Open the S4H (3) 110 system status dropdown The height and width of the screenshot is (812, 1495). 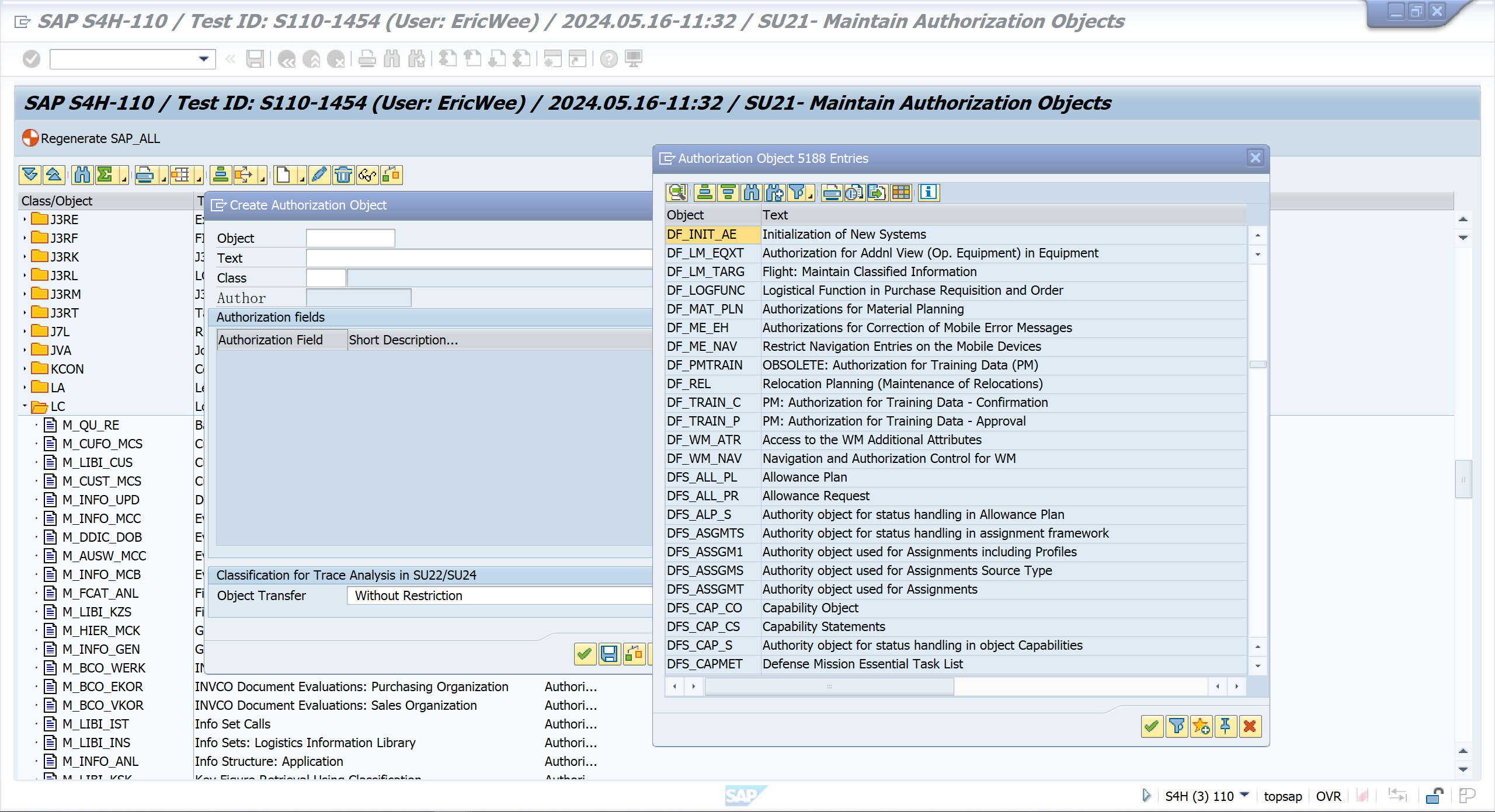1244,795
